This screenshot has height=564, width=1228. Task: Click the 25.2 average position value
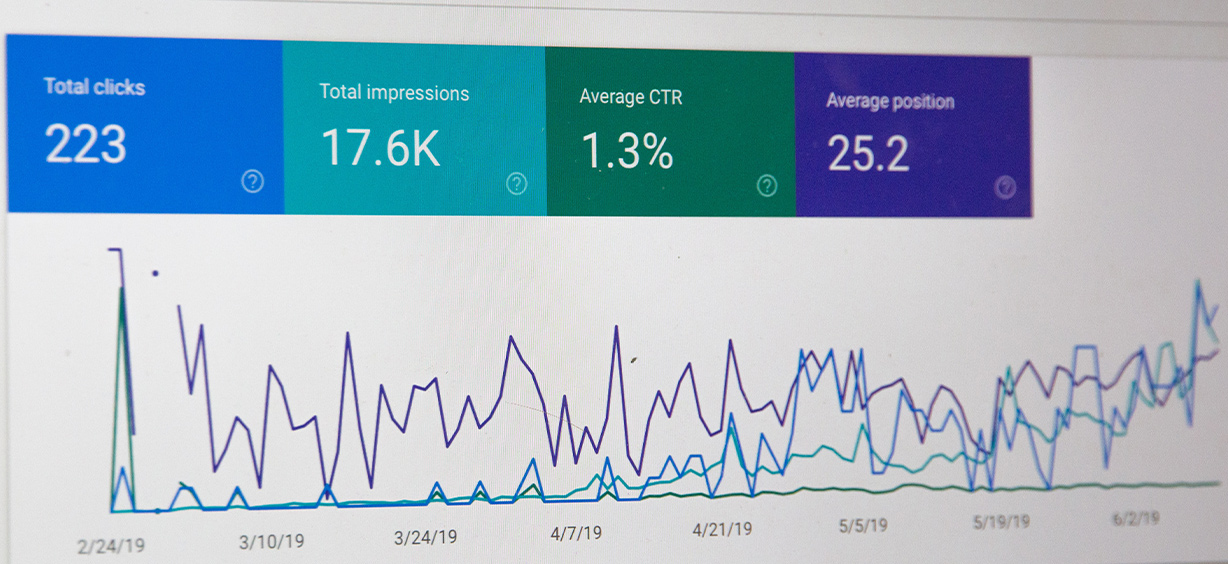point(868,154)
